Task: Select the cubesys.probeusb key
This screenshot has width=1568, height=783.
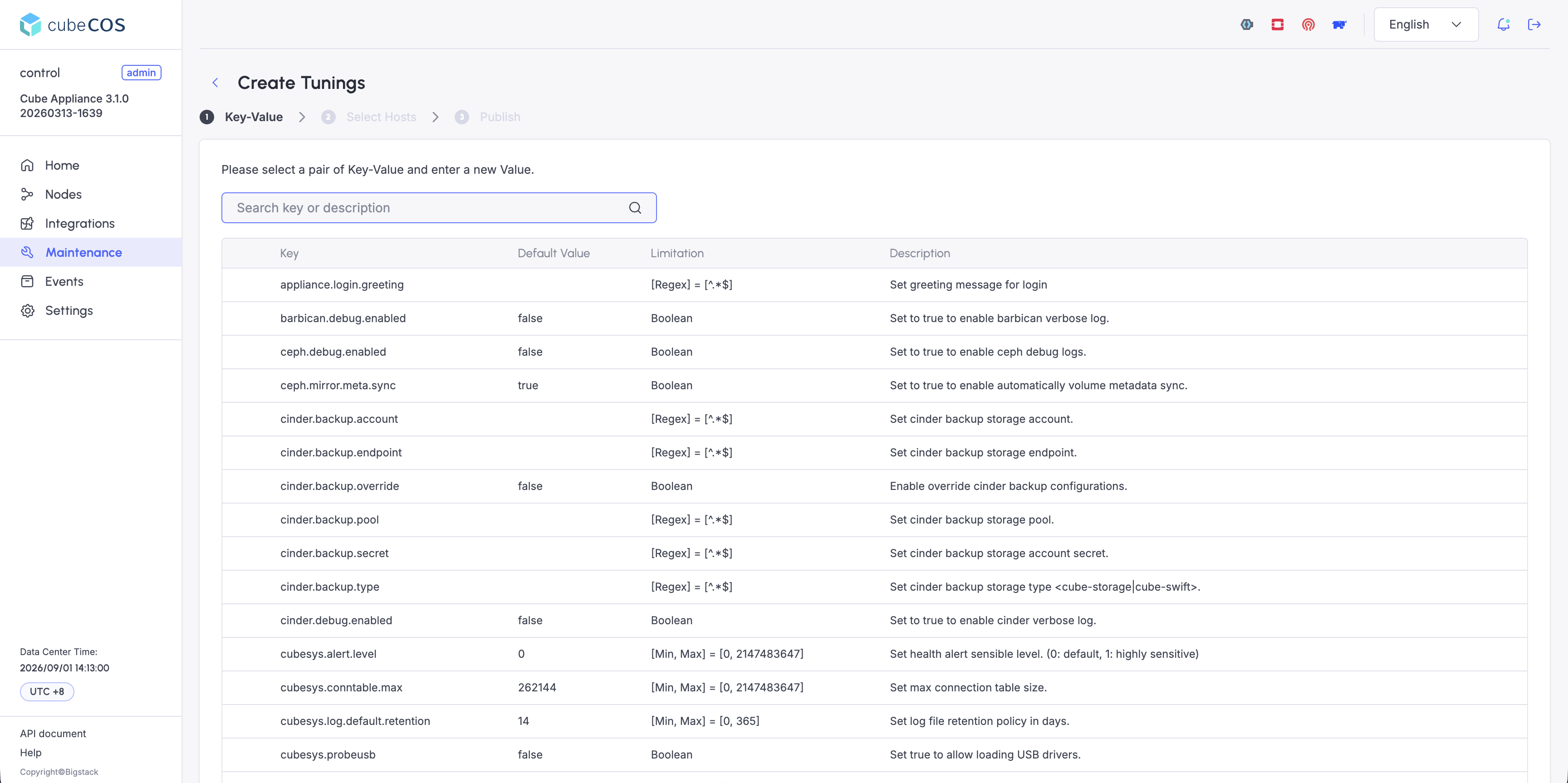Action: pos(328,754)
